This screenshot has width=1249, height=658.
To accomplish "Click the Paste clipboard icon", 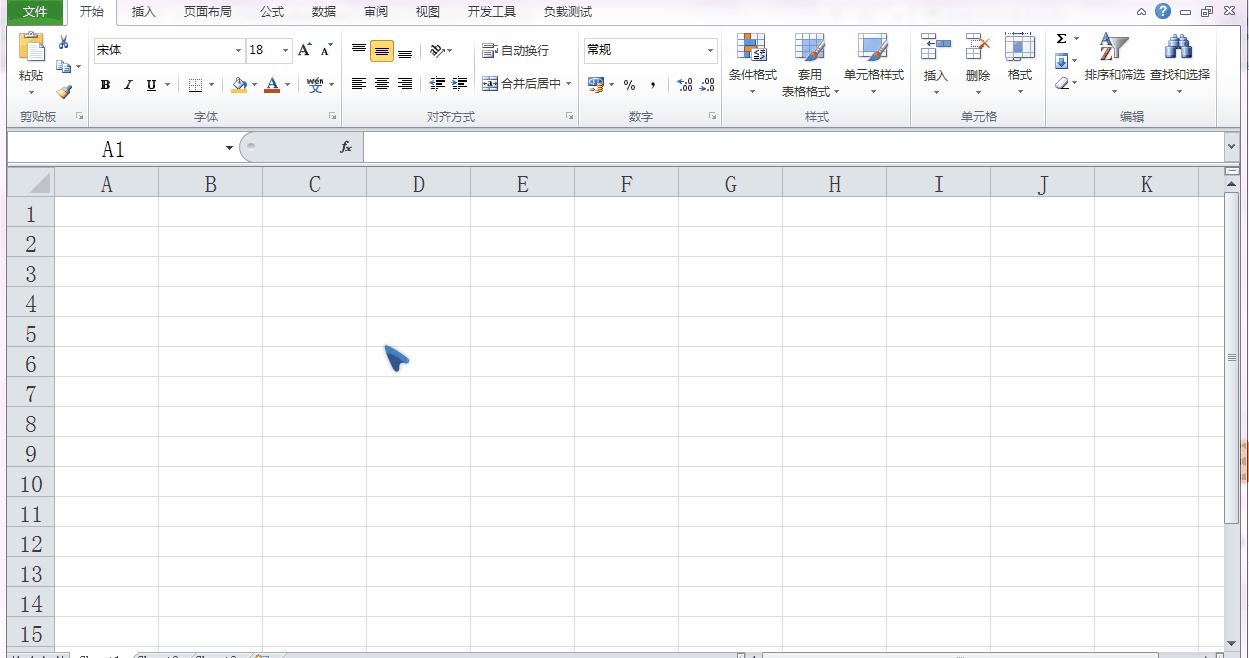I will point(31,47).
